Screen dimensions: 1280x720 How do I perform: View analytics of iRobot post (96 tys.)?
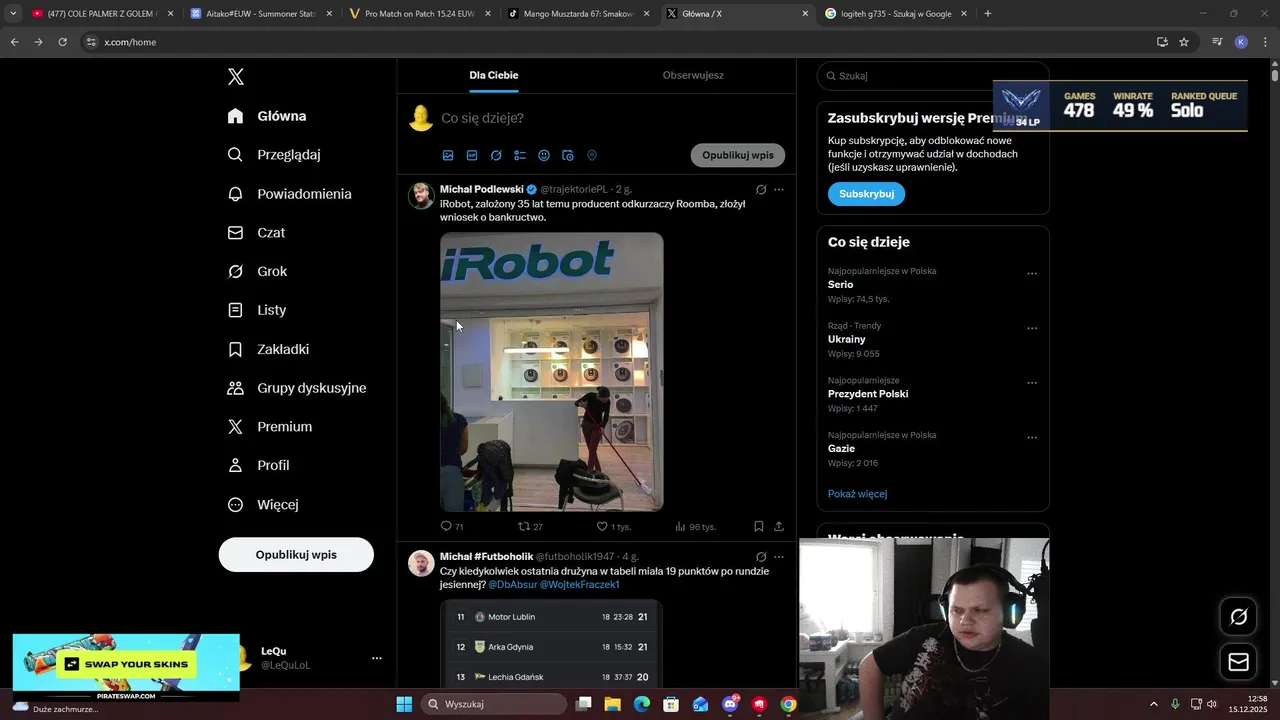695,526
